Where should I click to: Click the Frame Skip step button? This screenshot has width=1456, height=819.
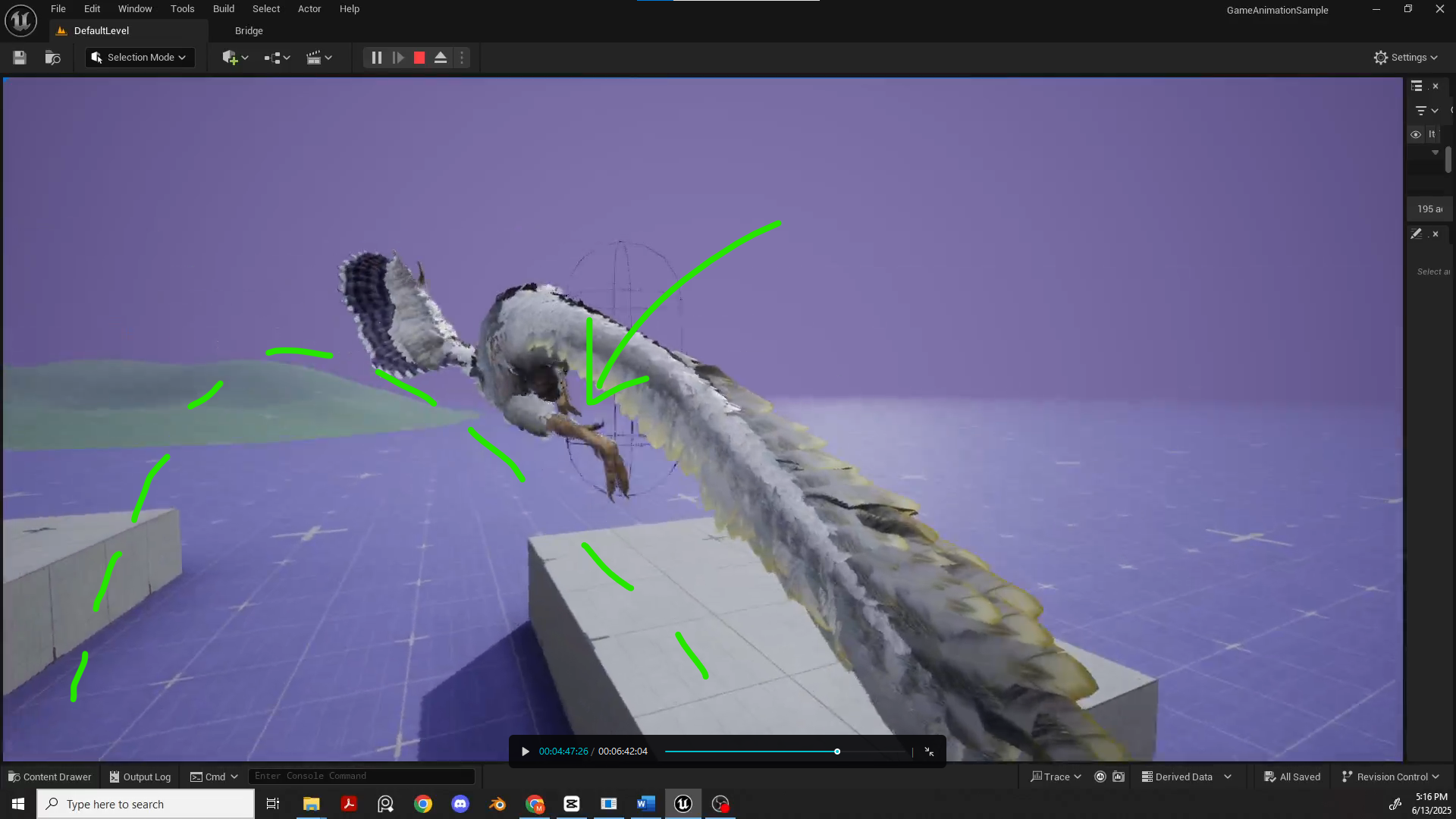click(x=397, y=58)
